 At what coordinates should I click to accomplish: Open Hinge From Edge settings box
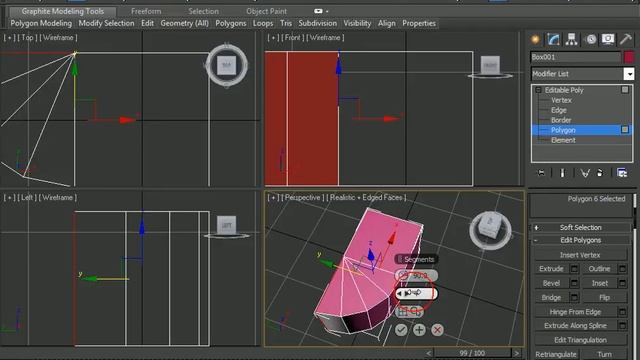pos(622,312)
